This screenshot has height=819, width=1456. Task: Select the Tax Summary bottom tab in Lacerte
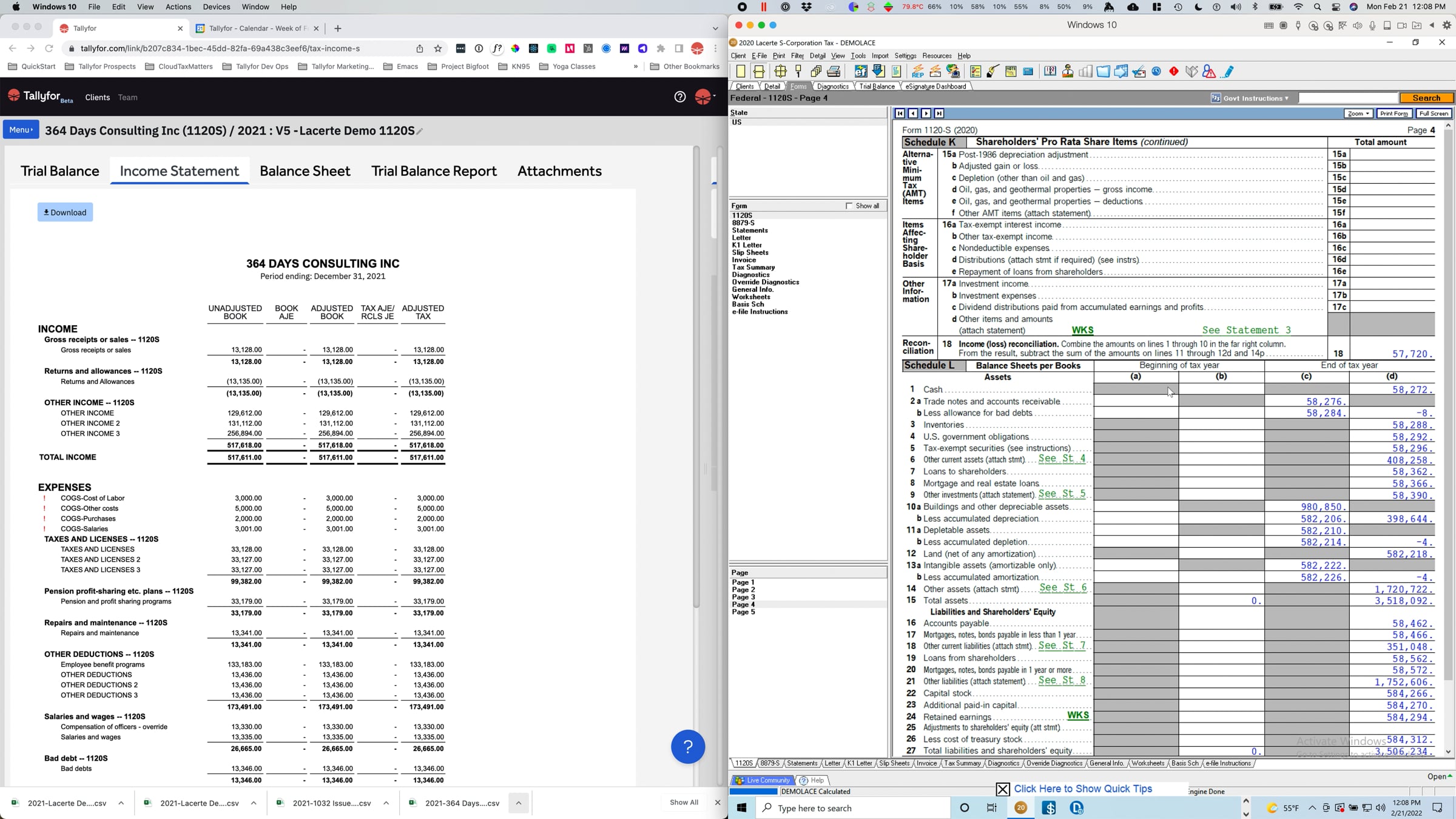point(962,763)
